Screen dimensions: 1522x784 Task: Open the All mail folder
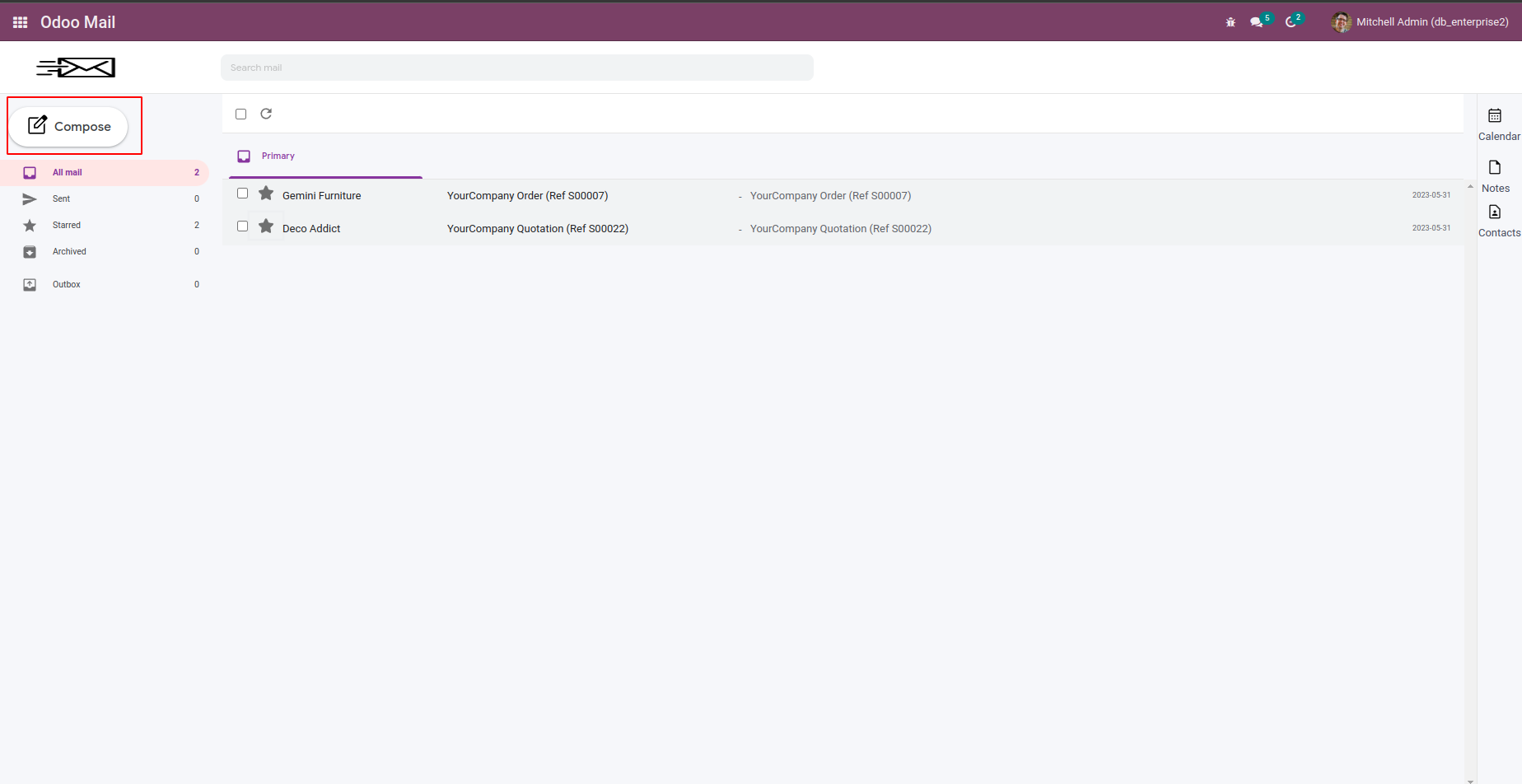point(105,173)
